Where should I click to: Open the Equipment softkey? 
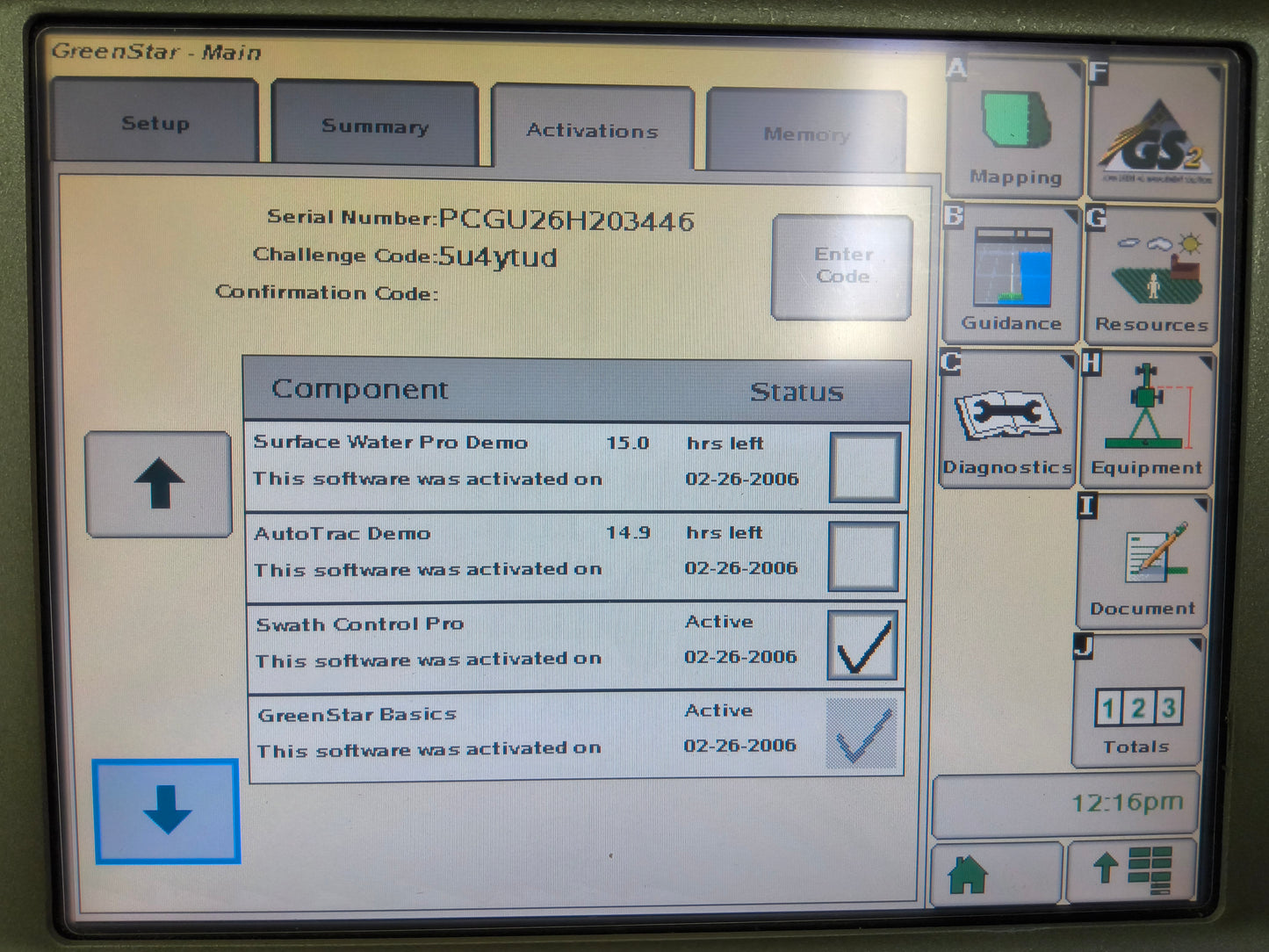[1147, 420]
